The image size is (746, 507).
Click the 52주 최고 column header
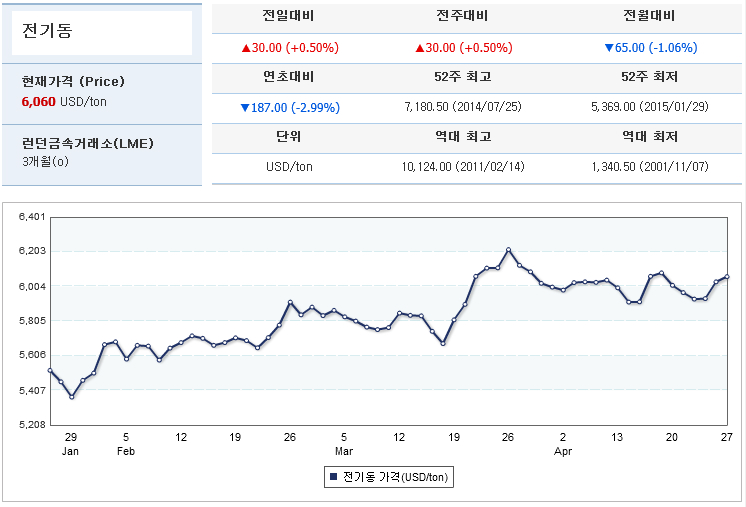pos(463,77)
